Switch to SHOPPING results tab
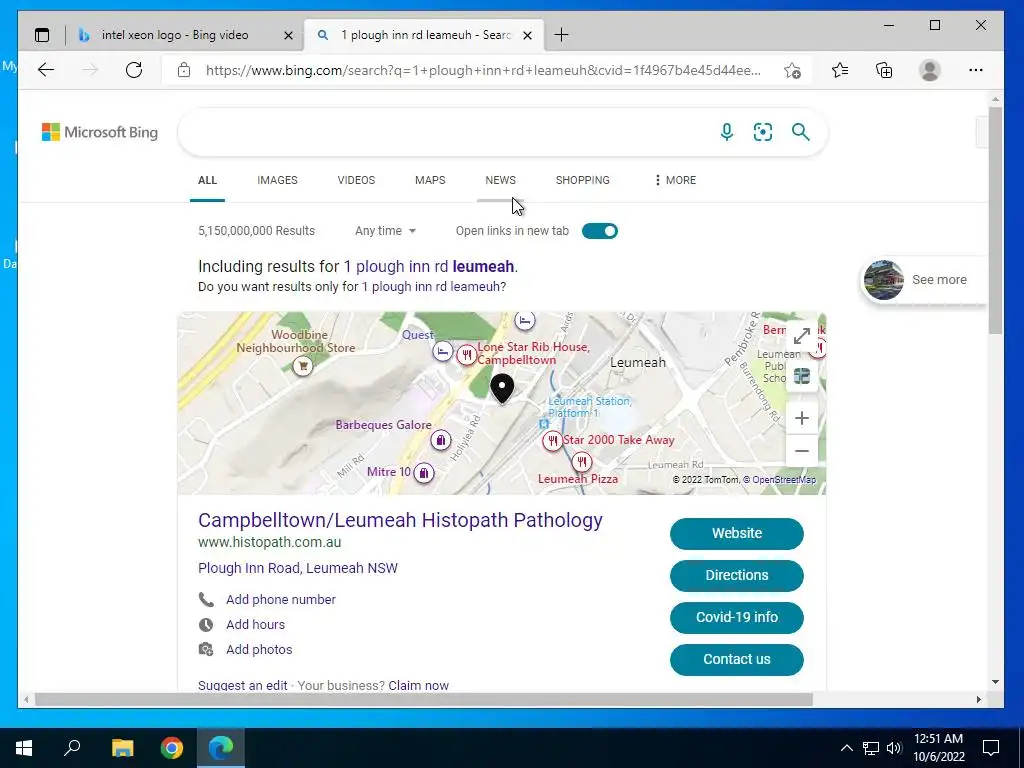 click(583, 180)
